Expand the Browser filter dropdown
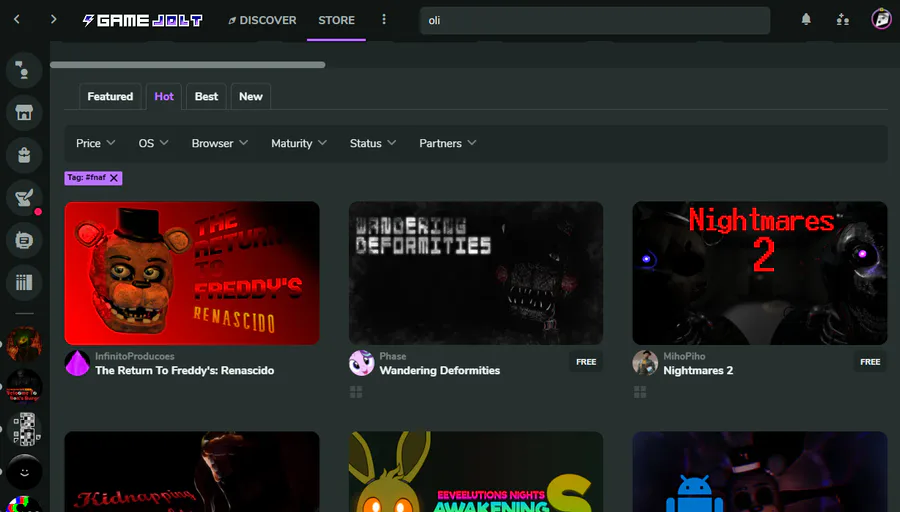 219,143
